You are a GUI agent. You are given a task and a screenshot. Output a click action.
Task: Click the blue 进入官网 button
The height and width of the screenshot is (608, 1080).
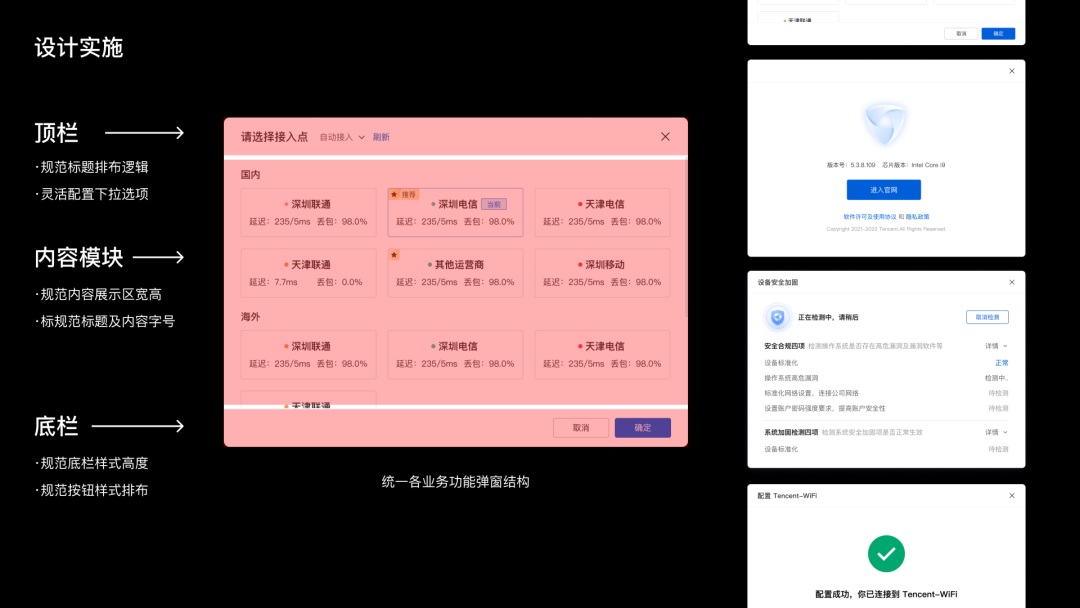point(883,190)
